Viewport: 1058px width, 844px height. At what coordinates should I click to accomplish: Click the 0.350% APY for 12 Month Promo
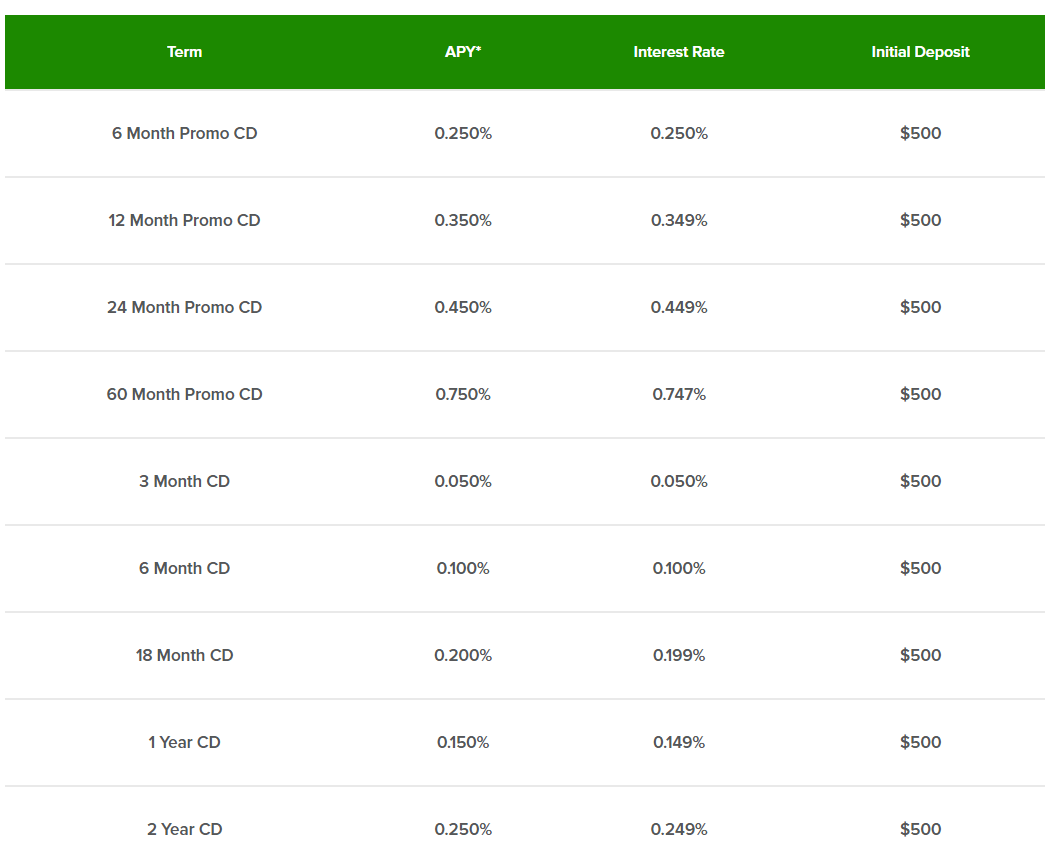point(463,220)
